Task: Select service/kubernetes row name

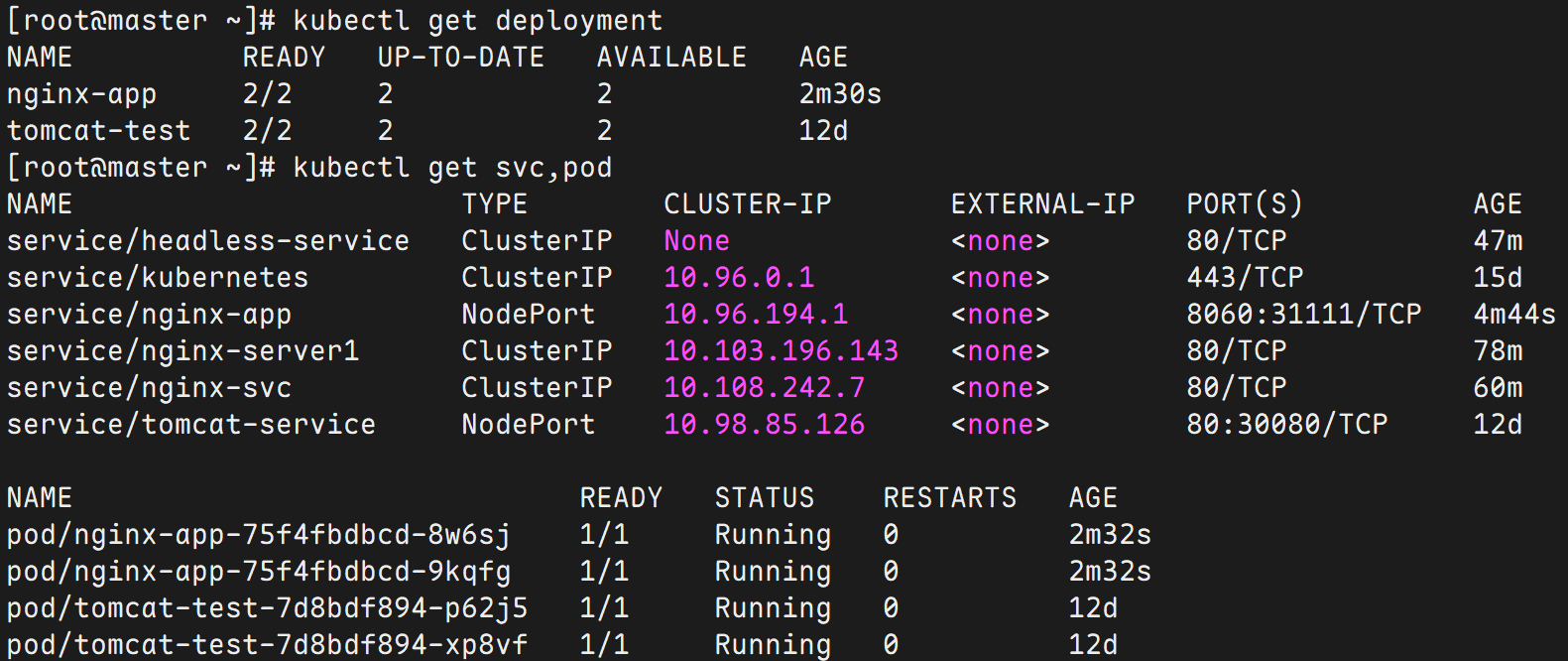Action: [x=158, y=278]
